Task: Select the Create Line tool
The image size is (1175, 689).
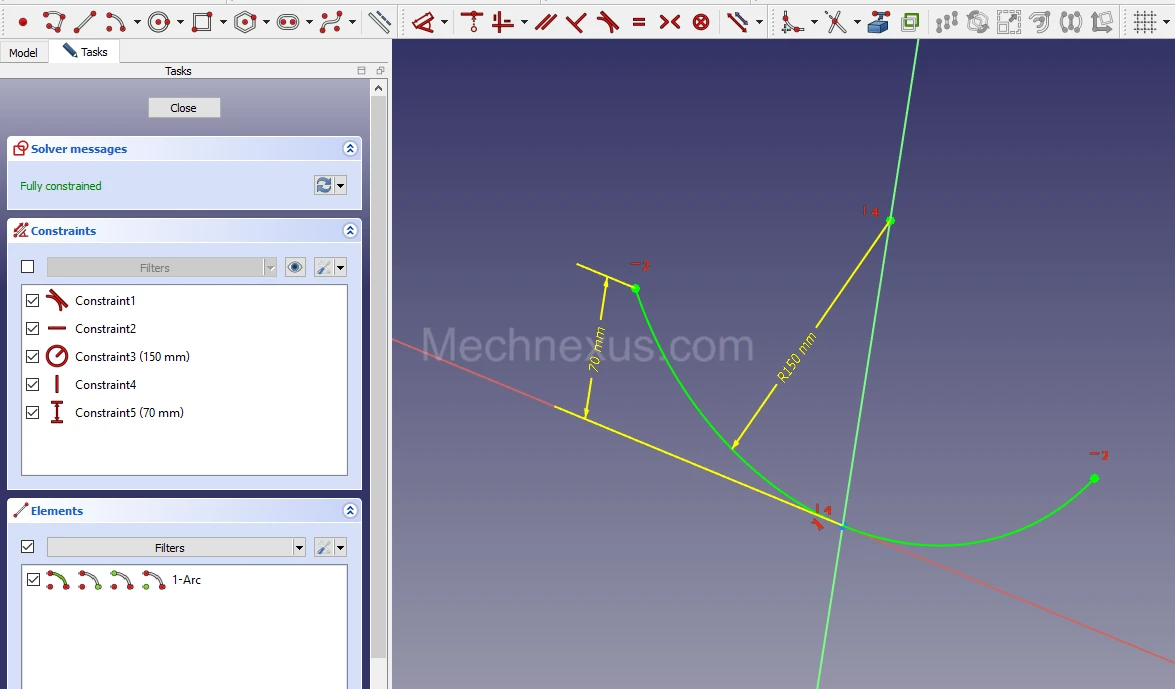Action: tap(84, 22)
